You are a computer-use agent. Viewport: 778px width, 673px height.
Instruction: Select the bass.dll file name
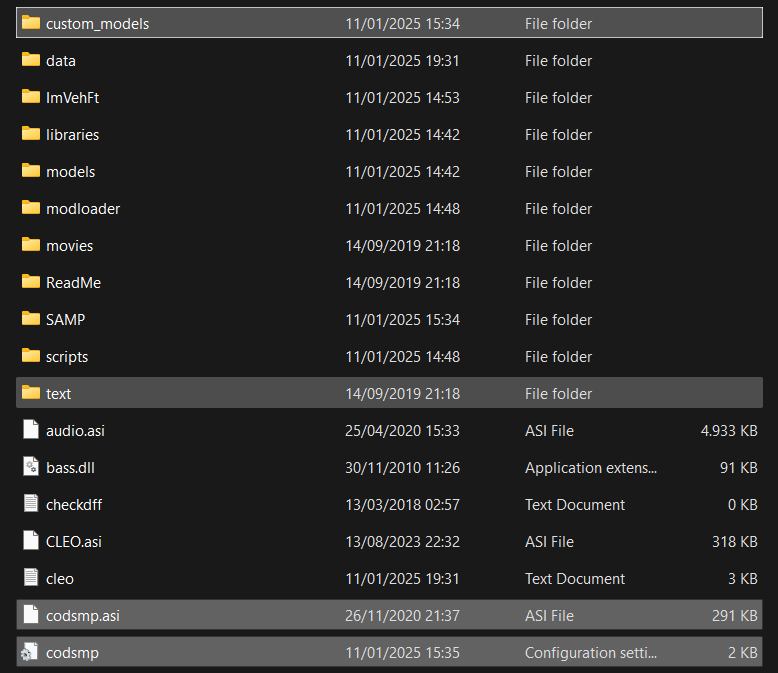pos(70,468)
